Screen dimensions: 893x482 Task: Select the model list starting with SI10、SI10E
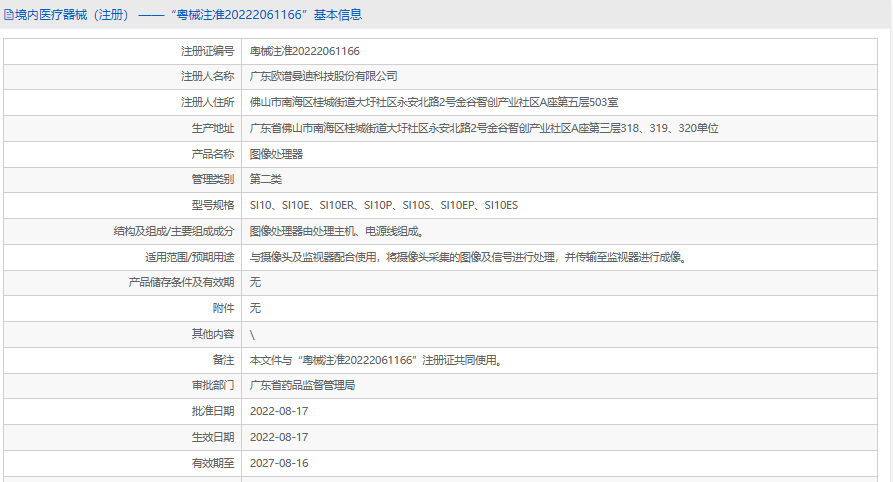coord(384,205)
